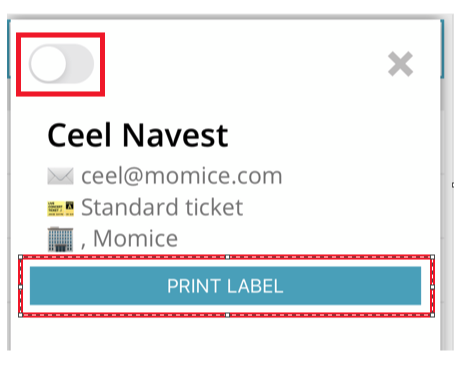Click the vertical scrollbar on the right edge

pyautogui.click(x=447, y=183)
